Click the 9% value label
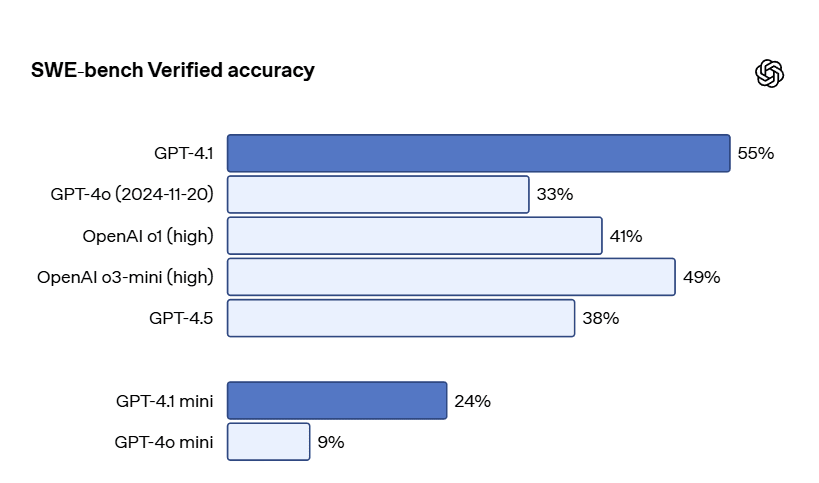 tap(331, 442)
